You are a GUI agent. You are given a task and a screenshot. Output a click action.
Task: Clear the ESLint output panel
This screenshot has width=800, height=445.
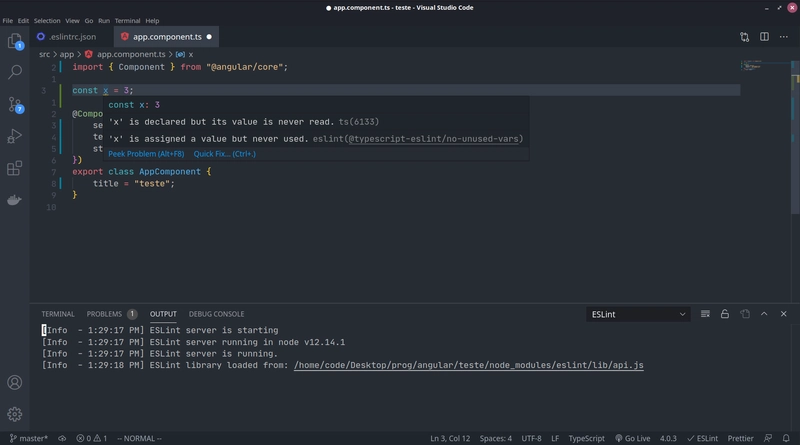[705, 314]
